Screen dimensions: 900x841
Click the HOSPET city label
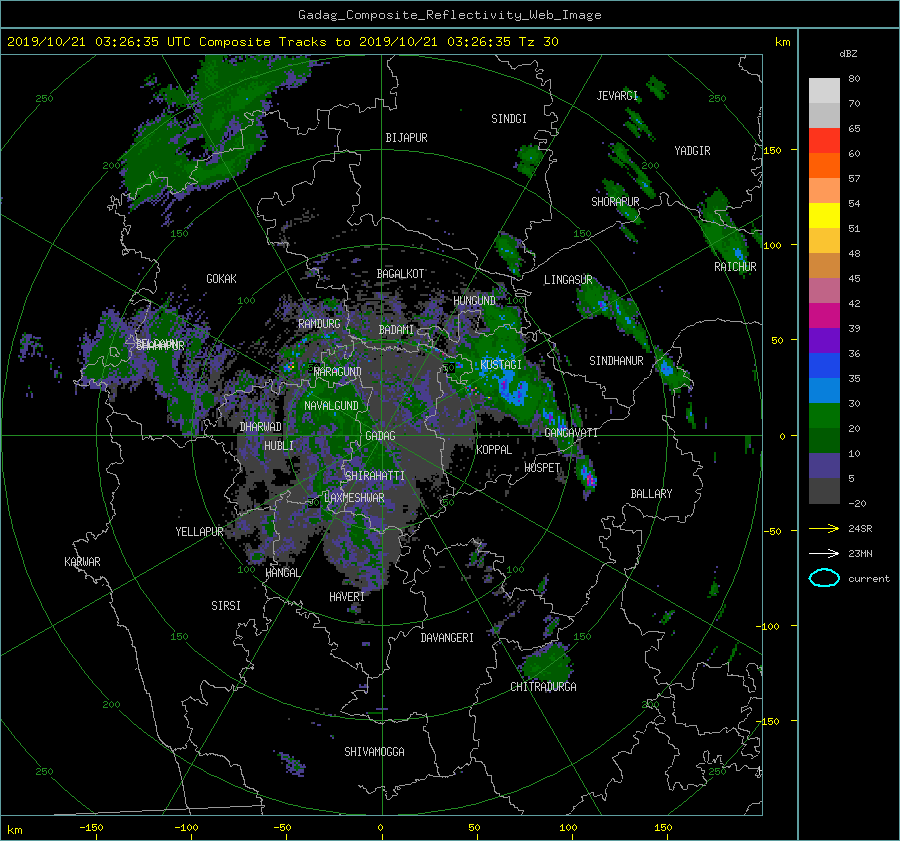(x=542, y=468)
